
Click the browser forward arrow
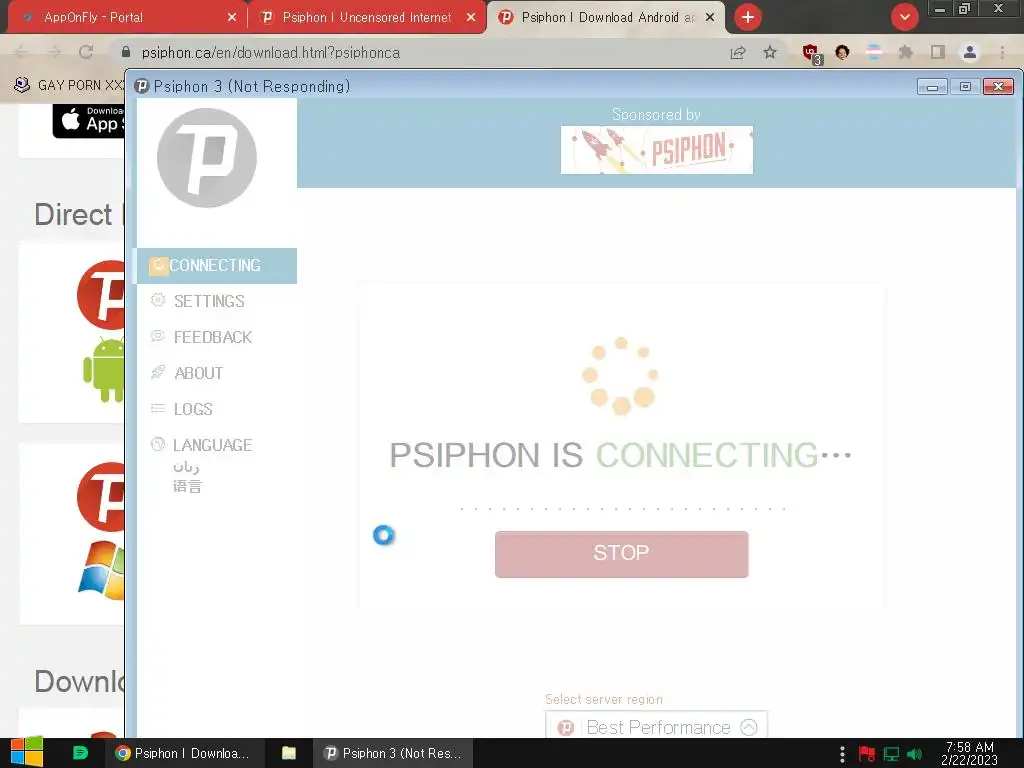coord(54,52)
